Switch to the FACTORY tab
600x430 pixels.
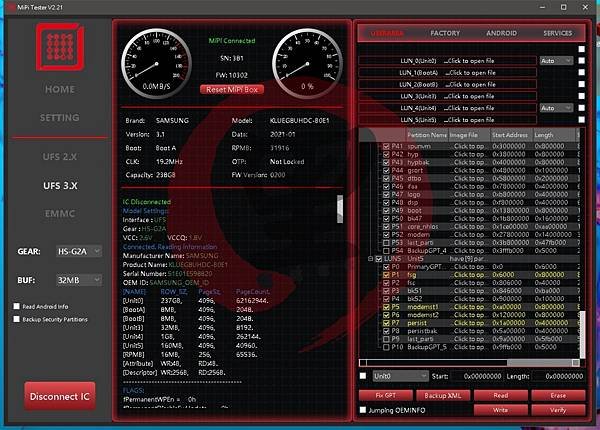(445, 33)
